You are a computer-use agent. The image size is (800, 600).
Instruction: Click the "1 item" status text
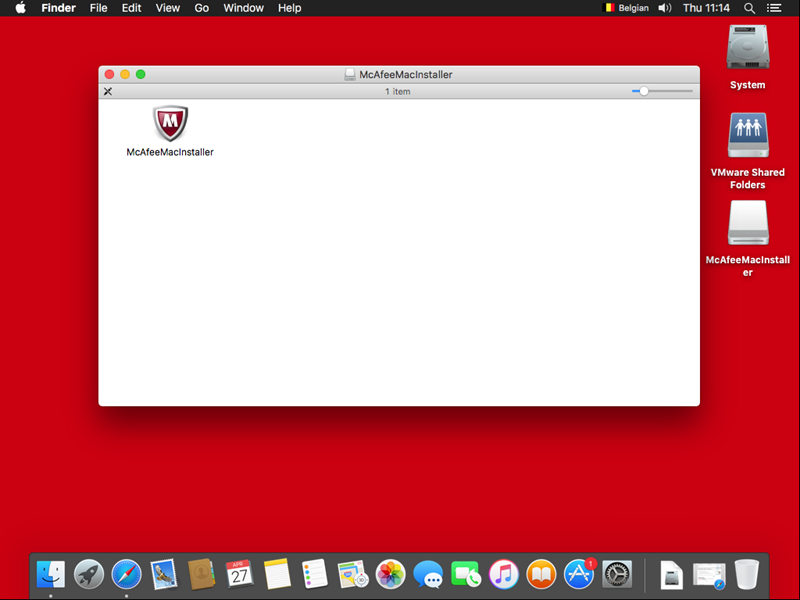[397, 91]
